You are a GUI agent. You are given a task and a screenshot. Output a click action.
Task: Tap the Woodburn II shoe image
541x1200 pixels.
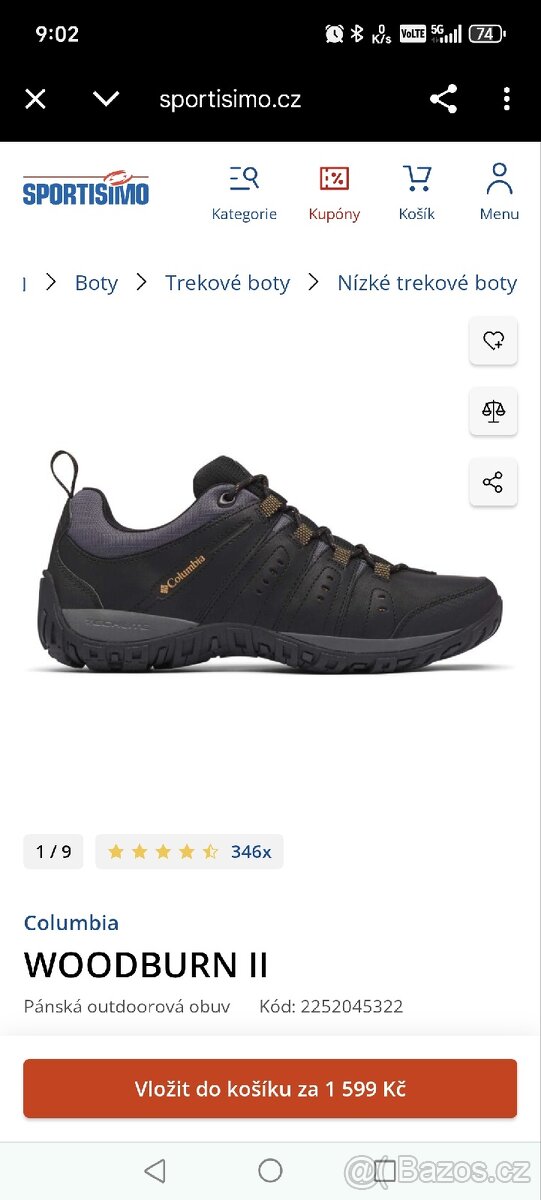[270, 562]
